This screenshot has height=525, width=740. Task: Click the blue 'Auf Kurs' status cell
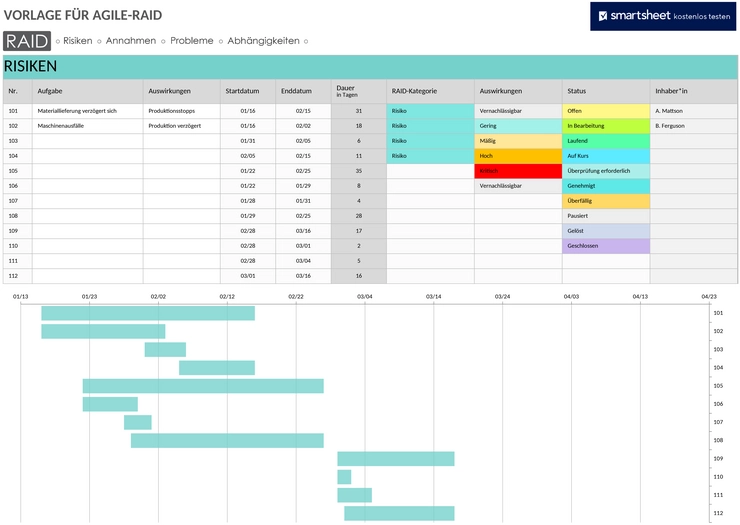click(606, 156)
